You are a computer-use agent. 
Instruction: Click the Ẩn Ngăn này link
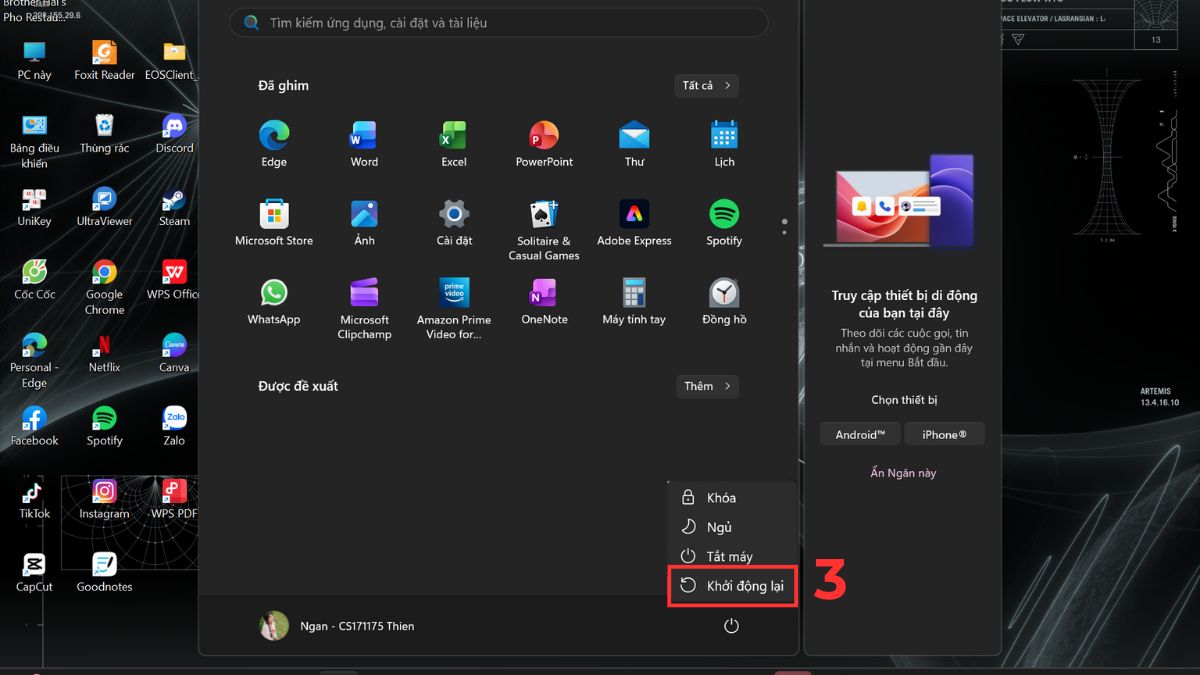click(x=903, y=473)
